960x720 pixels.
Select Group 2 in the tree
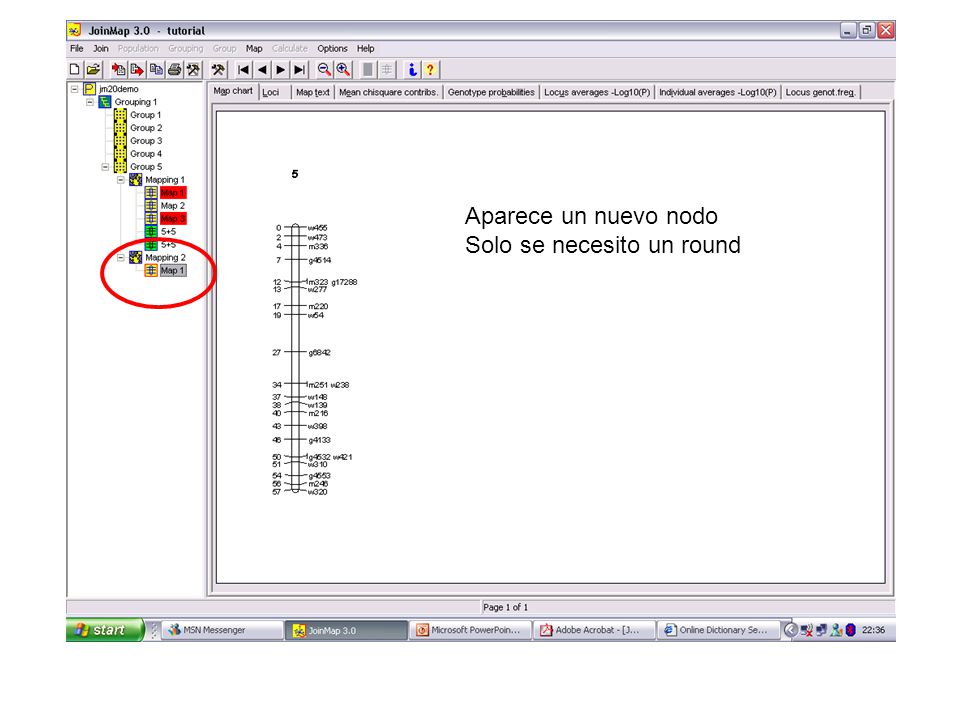[146, 128]
